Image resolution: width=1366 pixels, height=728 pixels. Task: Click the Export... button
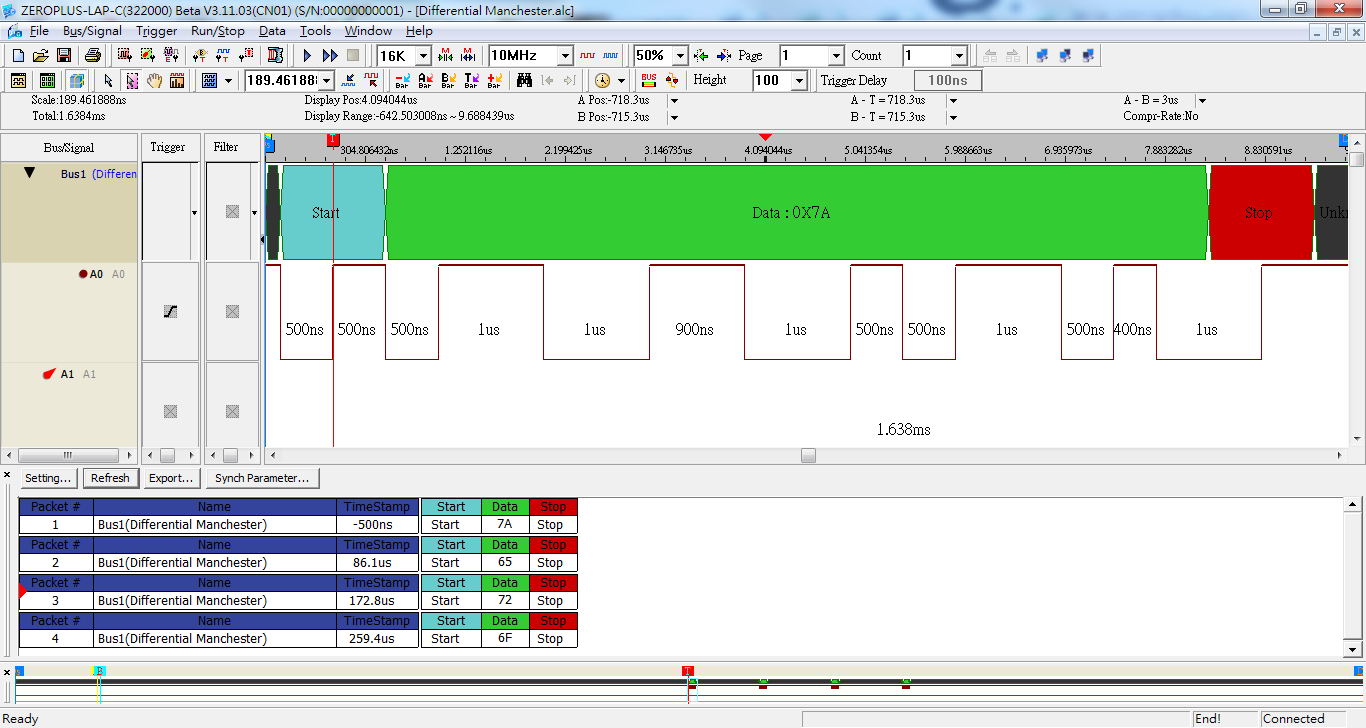tap(171, 478)
